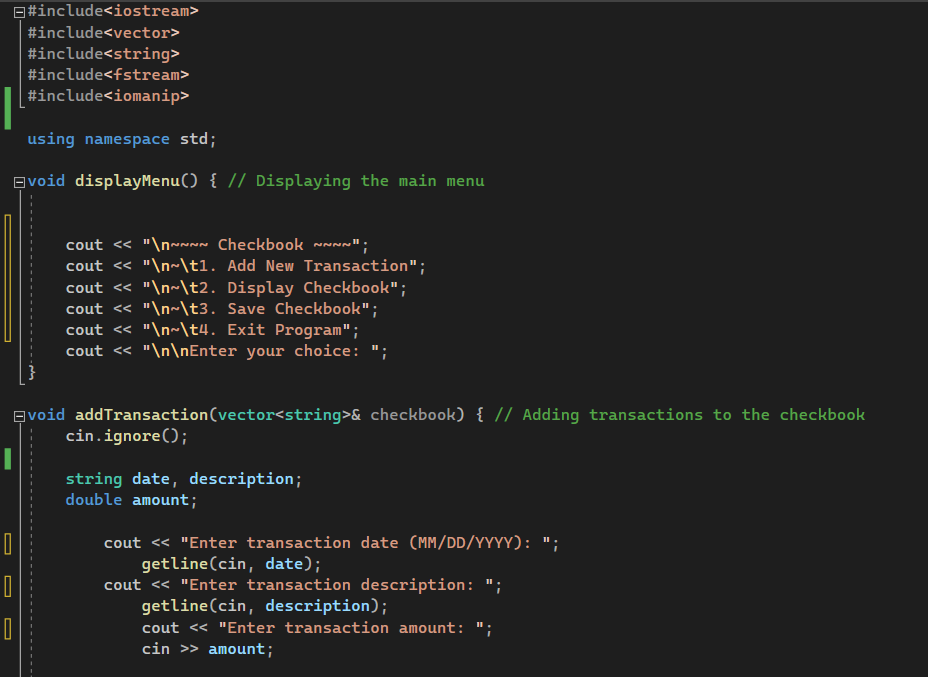Click the displayMenu function name
Screen dimensions: 928x677
[127, 180]
